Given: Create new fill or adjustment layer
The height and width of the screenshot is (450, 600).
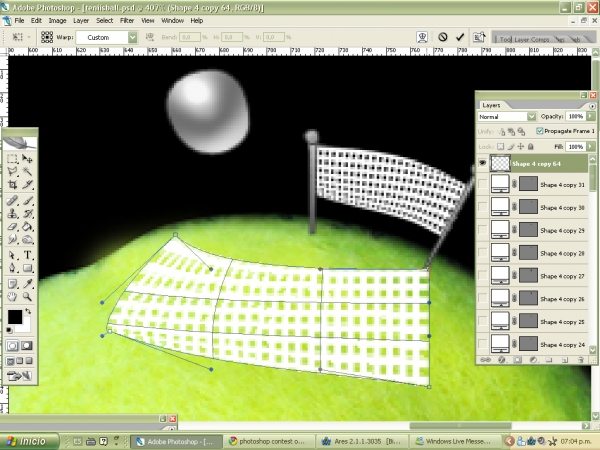Looking at the screenshot, I should [533, 360].
